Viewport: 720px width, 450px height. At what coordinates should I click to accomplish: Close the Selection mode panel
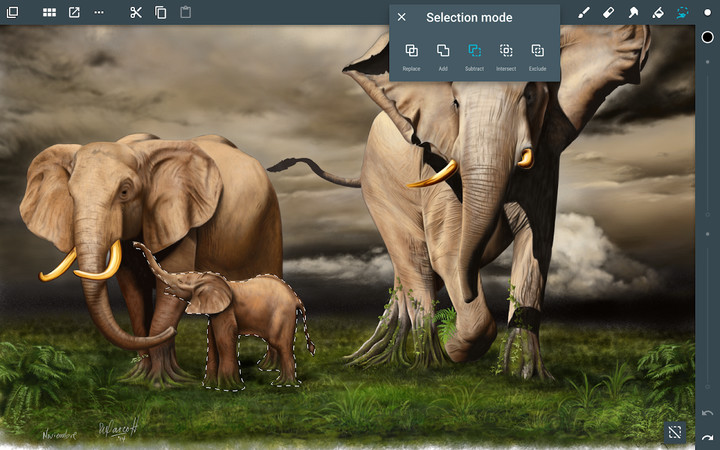[402, 17]
